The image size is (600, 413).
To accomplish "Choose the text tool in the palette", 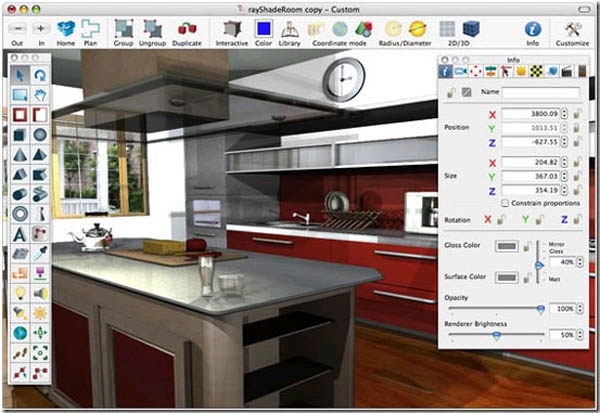I will click(20, 233).
